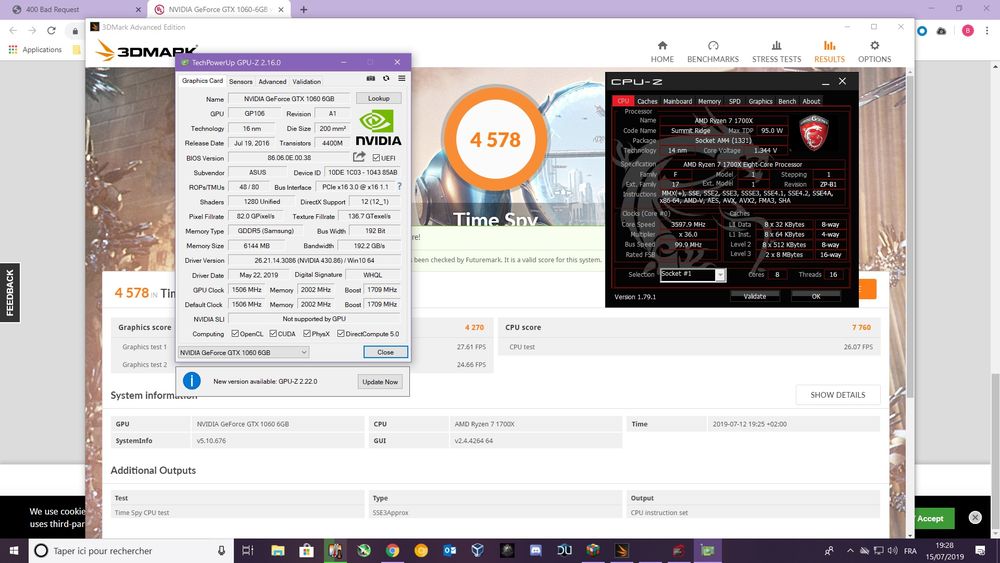Open the Caches tab in CPU-Z
Image resolution: width=1000 pixels, height=563 pixels.
[x=647, y=101]
